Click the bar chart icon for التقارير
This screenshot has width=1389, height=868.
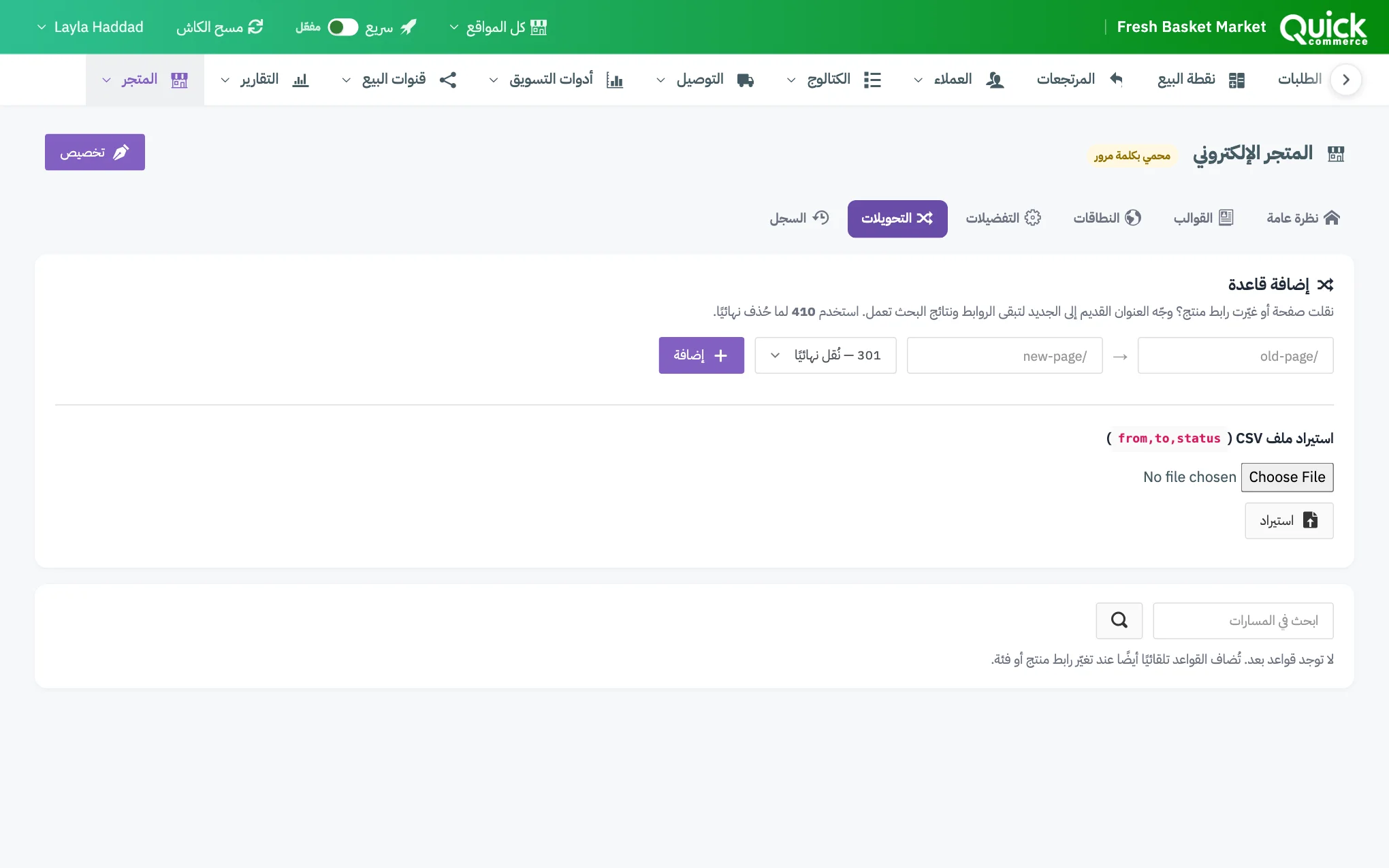click(300, 80)
